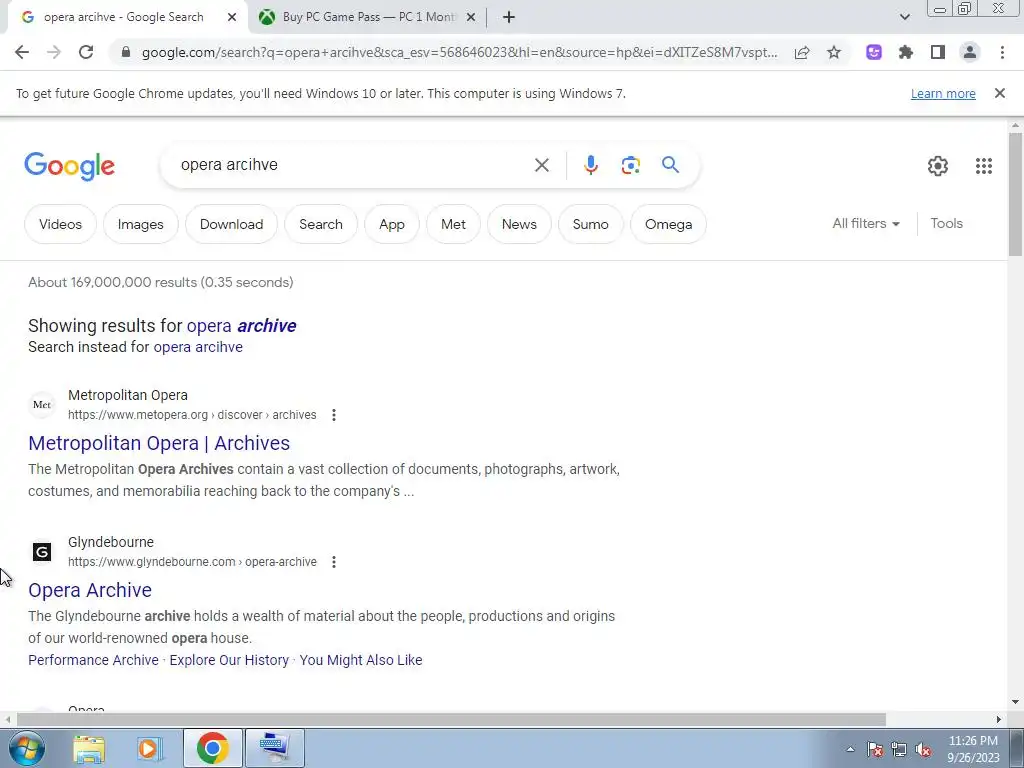Open the Extensions puzzle menu
Viewport: 1024px width, 768px height.
(906, 52)
